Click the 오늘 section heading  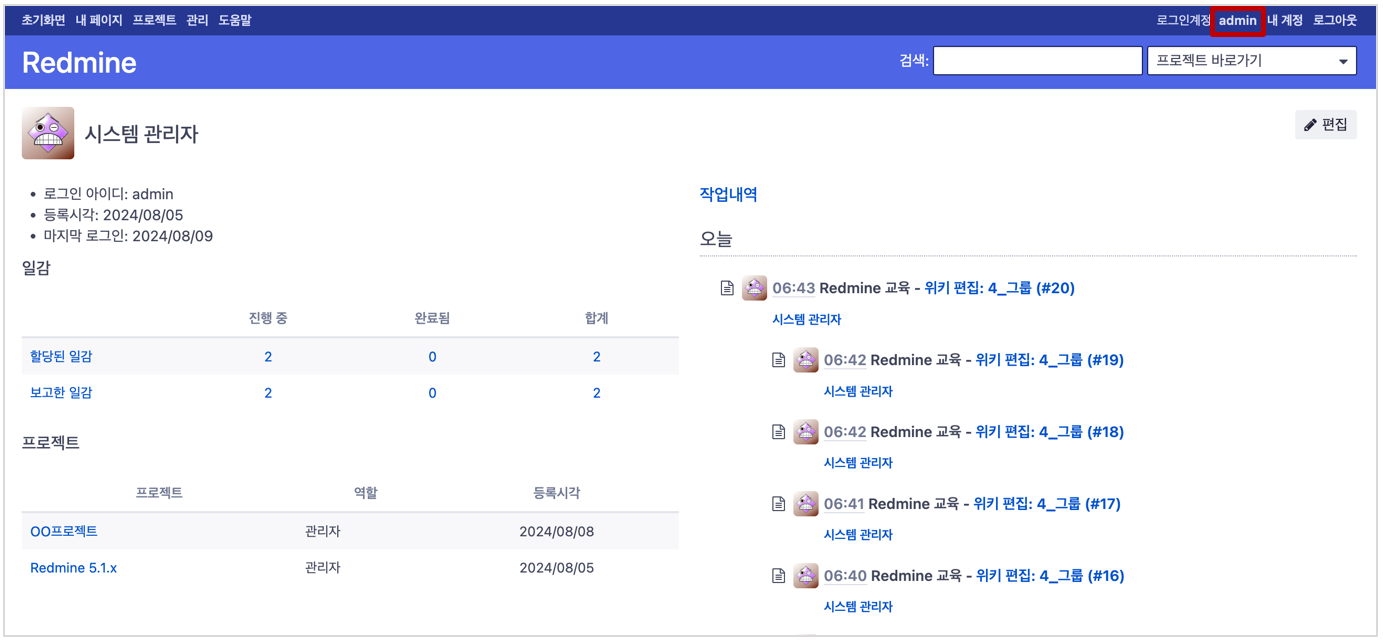click(716, 240)
